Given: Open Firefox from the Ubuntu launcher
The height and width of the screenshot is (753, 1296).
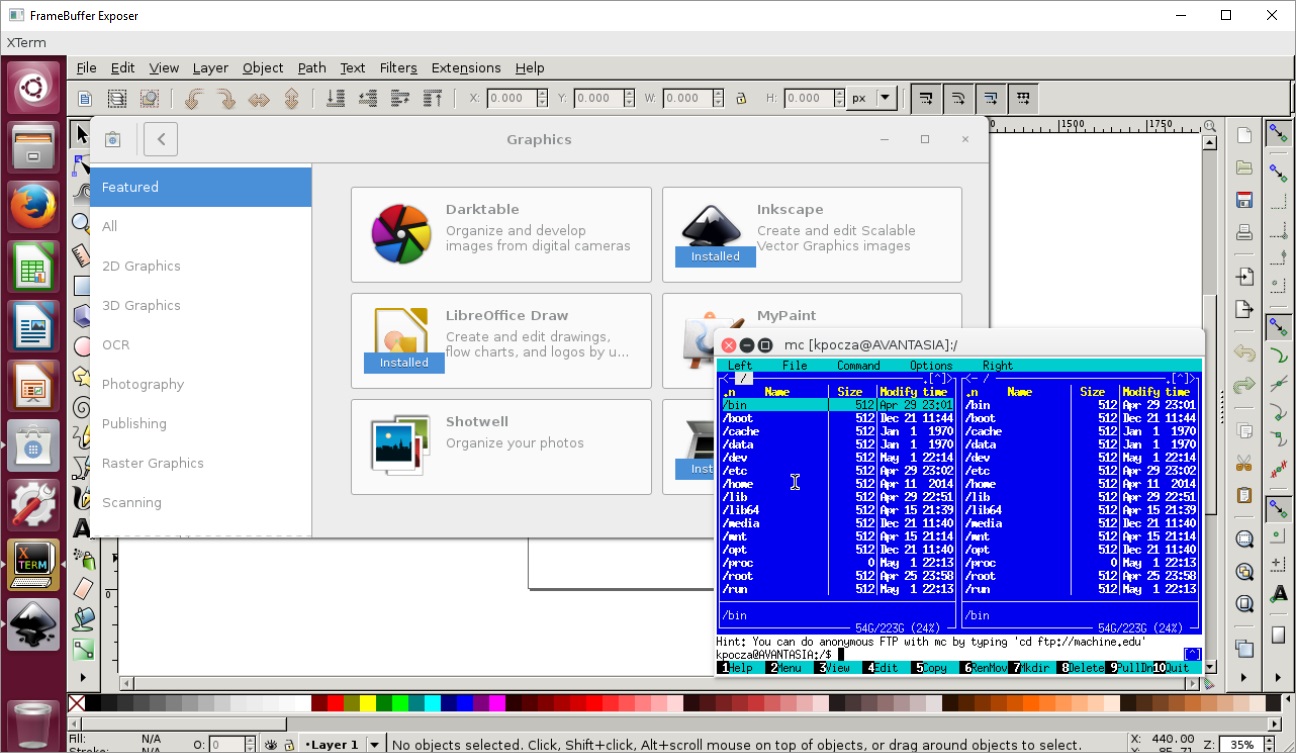Looking at the screenshot, I should click(34, 208).
